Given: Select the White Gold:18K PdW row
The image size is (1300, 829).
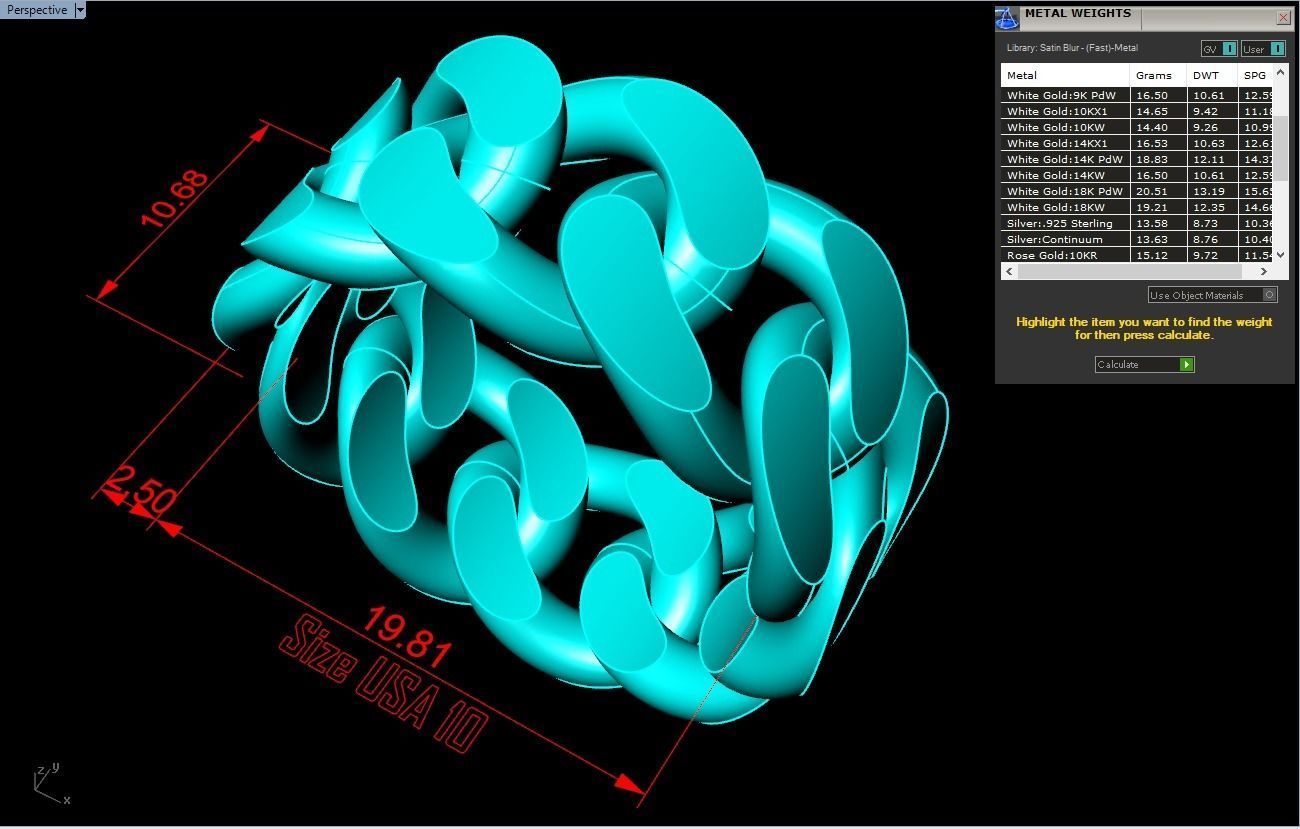Looking at the screenshot, I should point(1137,191).
